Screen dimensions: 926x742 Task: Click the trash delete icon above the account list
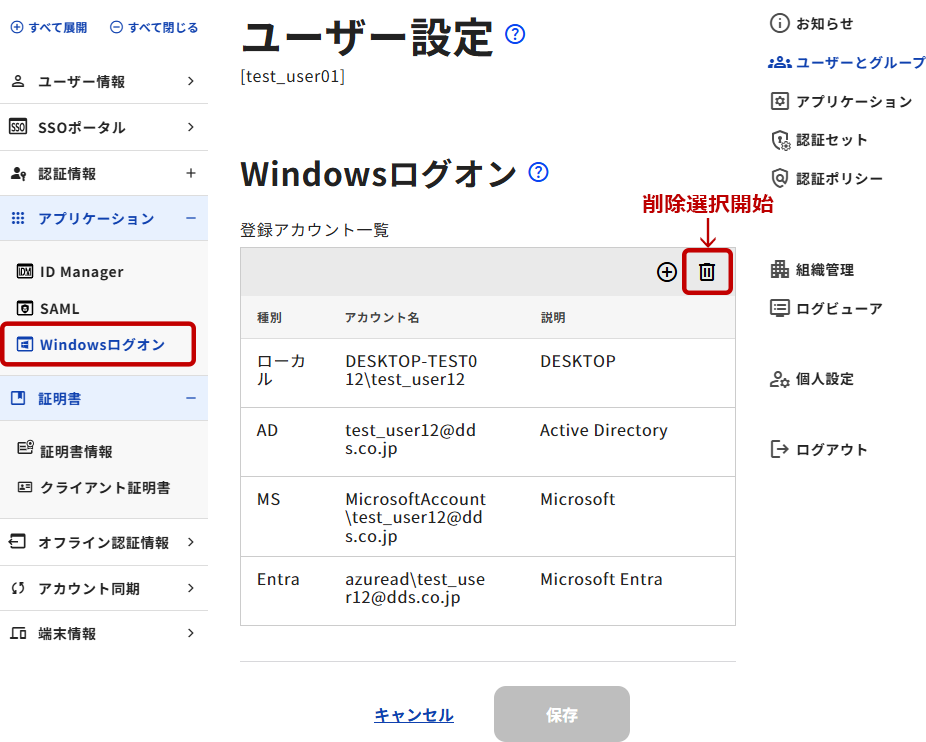click(707, 272)
